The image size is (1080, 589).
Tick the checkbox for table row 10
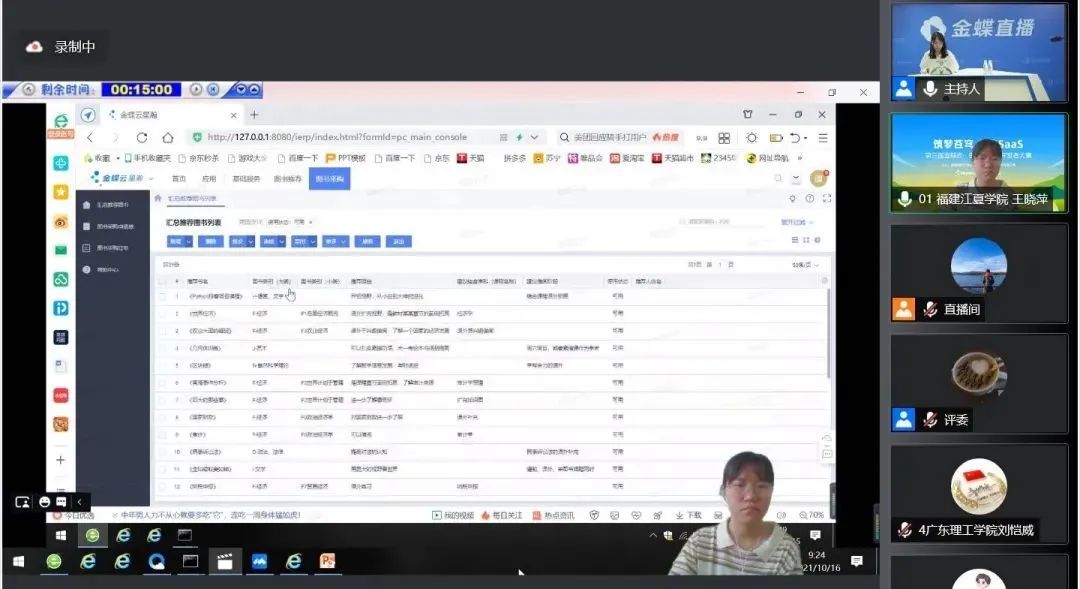click(x=163, y=452)
